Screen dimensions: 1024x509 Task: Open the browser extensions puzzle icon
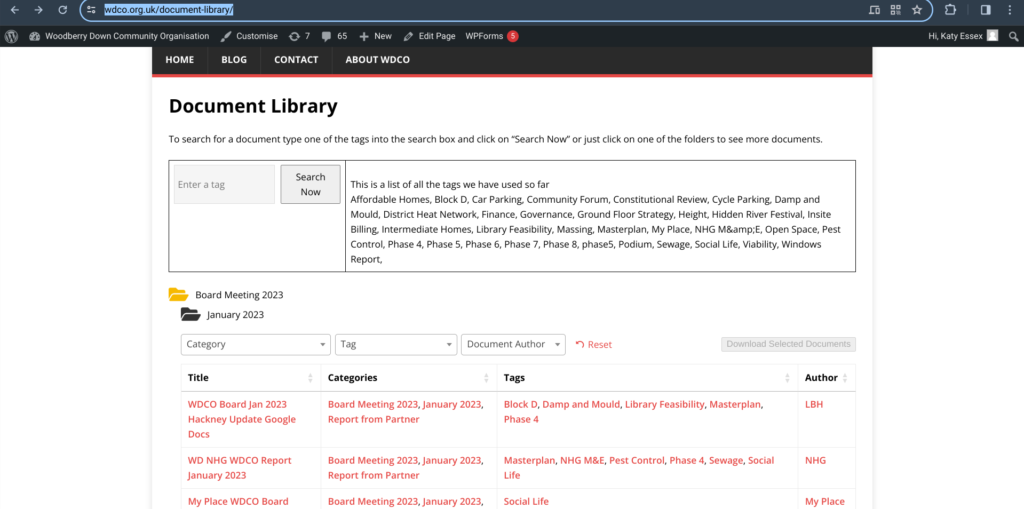pyautogui.click(x=951, y=10)
